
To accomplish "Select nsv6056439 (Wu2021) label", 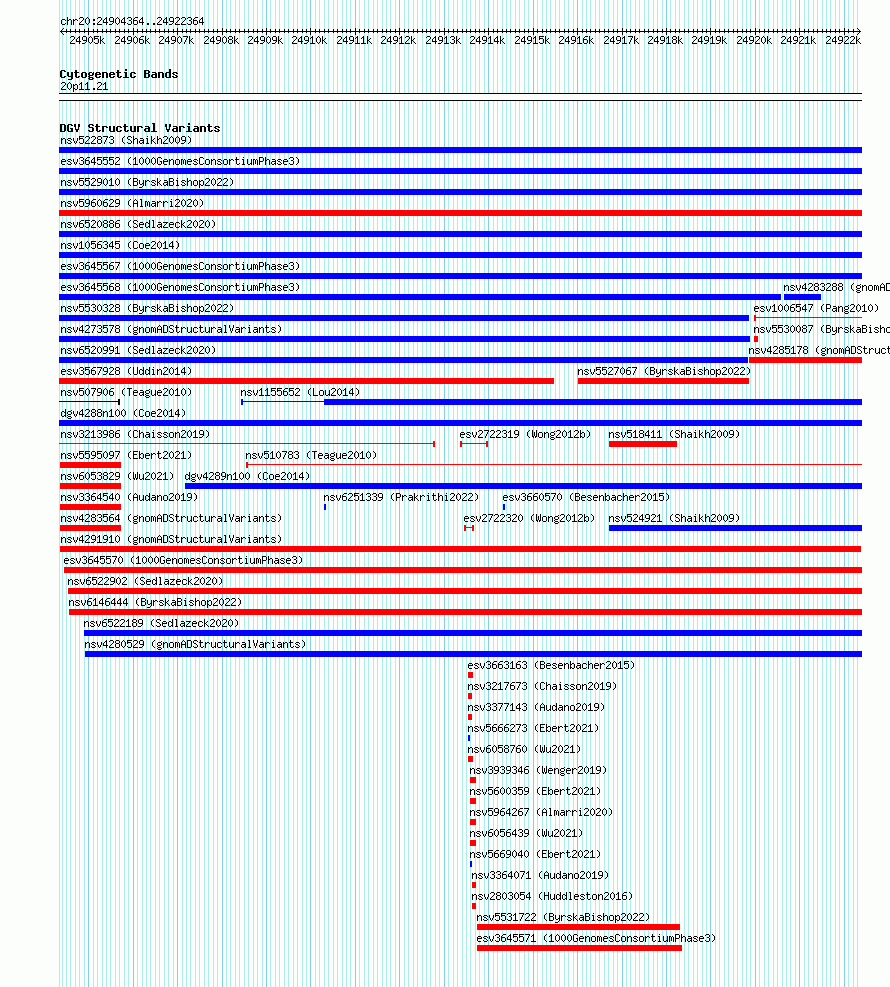I will point(526,833).
